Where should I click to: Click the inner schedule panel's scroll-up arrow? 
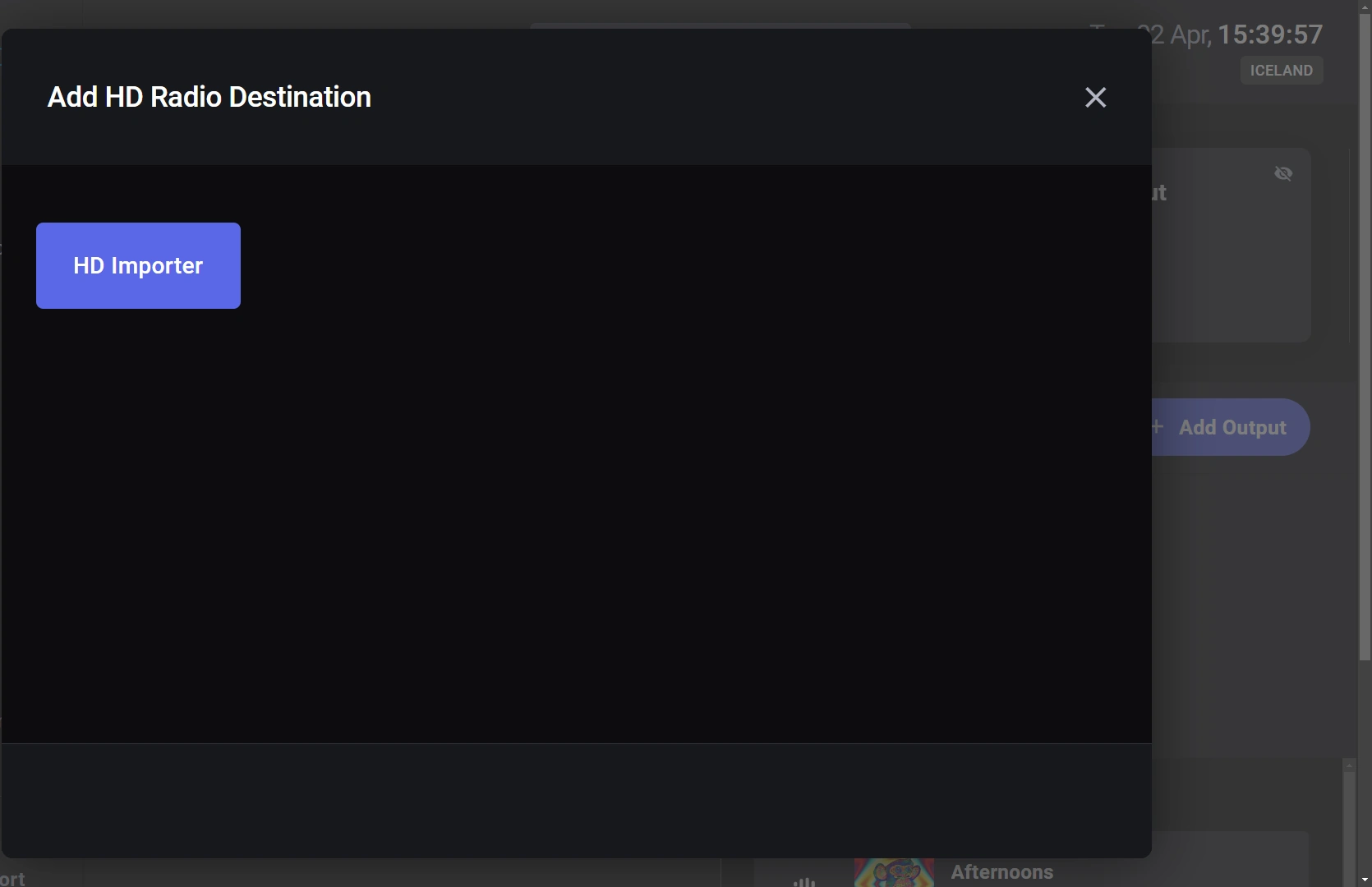tap(1349, 765)
